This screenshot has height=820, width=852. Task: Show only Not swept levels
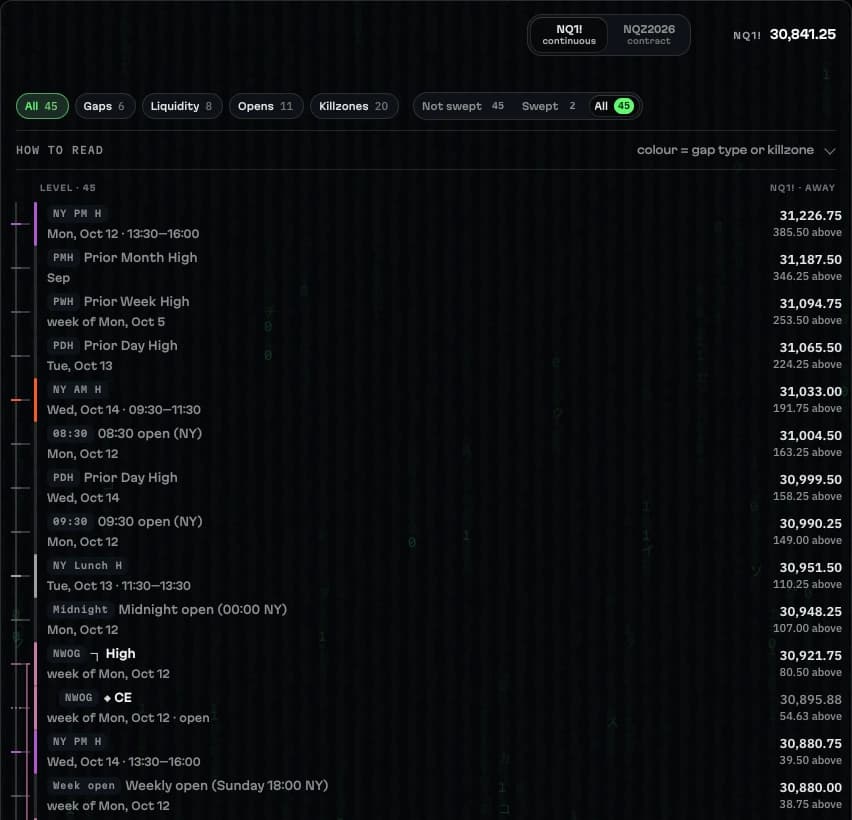click(463, 106)
